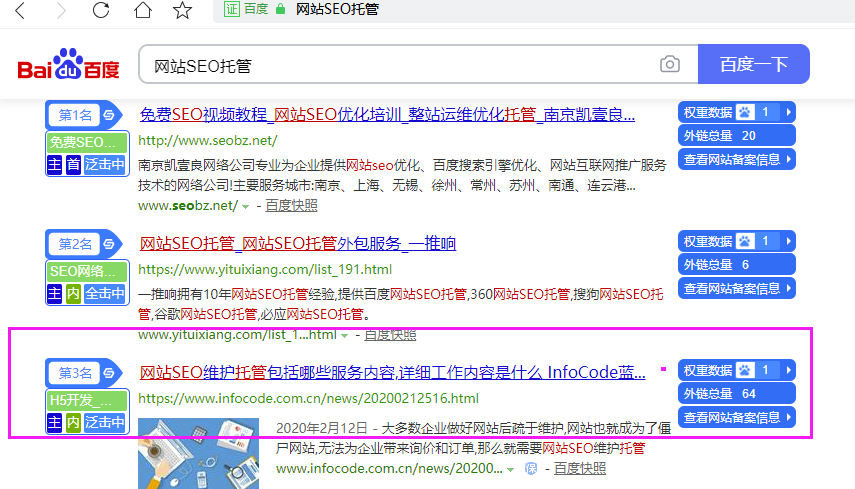The height and width of the screenshot is (489, 855).
Task: Open the browser home page icon
Action: coord(143,10)
